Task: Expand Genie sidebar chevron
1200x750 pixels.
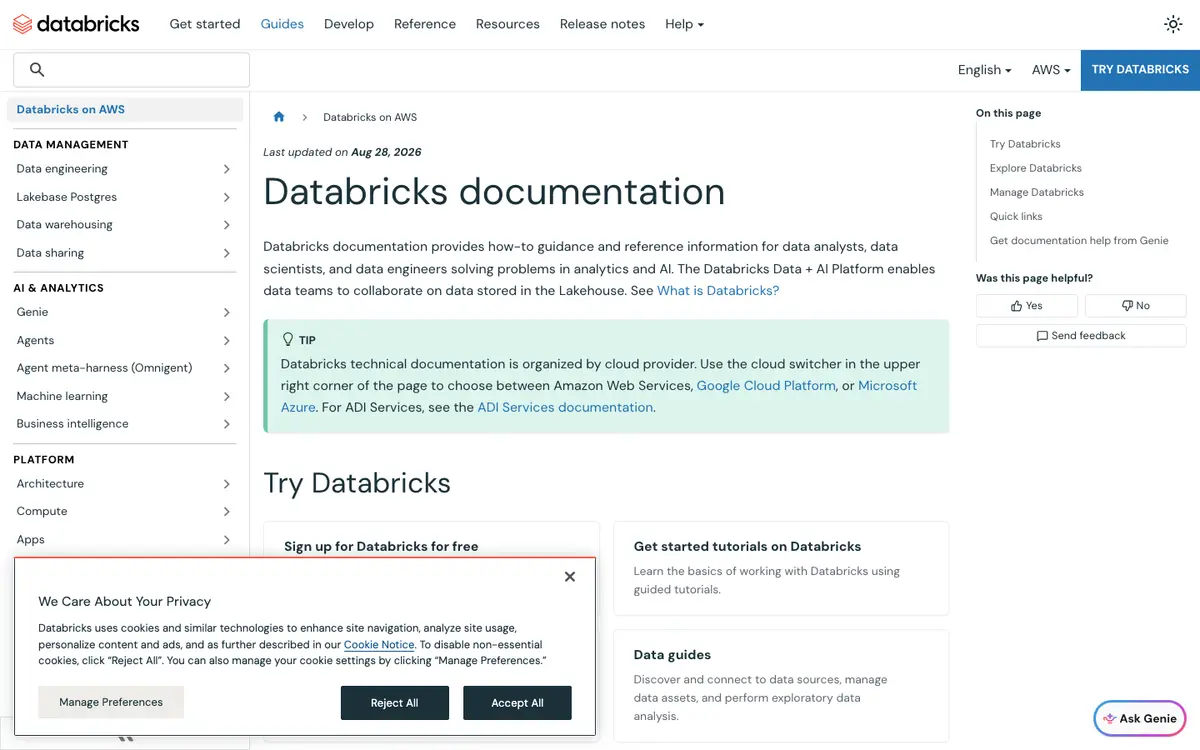Action: 227,312
